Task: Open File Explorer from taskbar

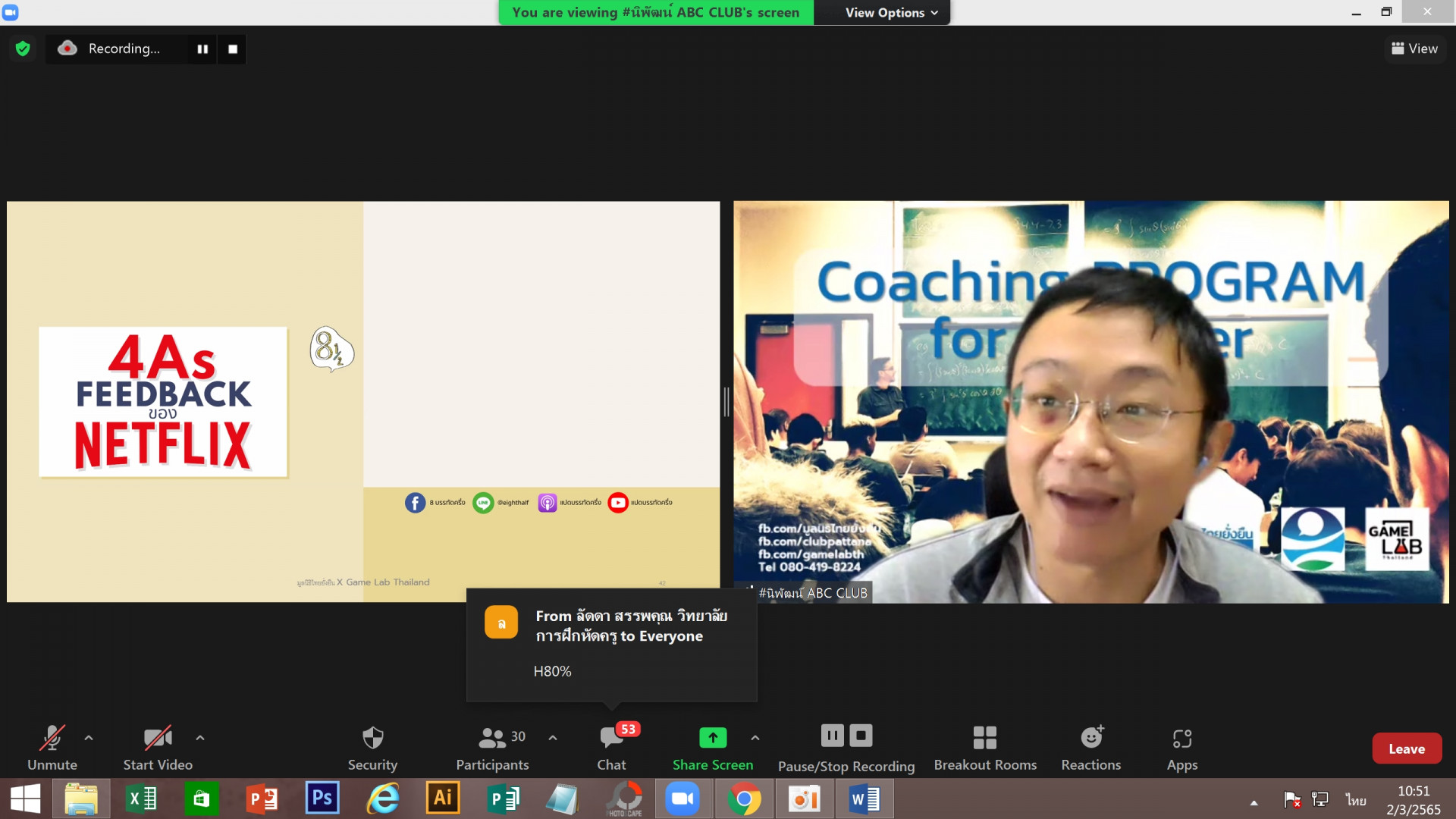Action: pos(81,799)
